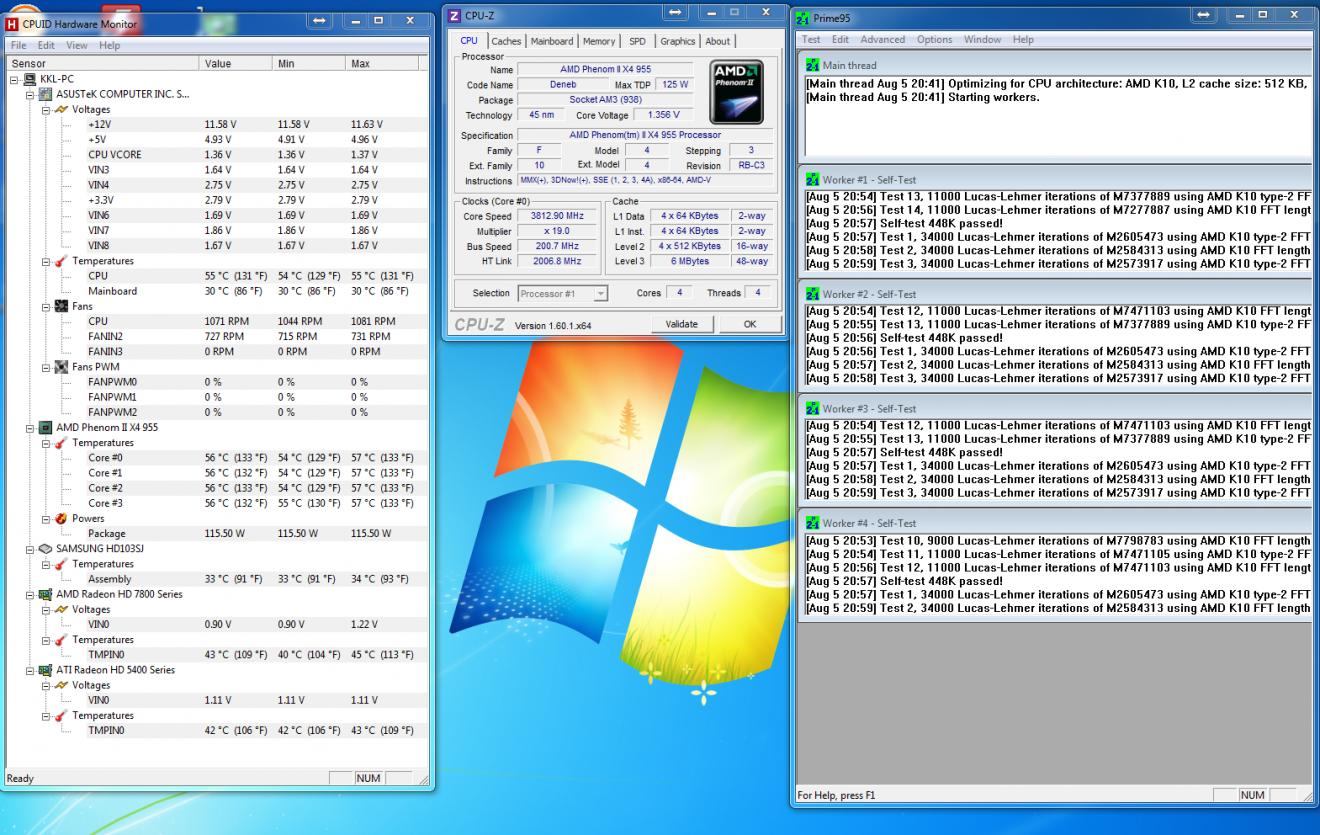Open the Test menu in Prime95
This screenshot has height=835, width=1320.
point(811,39)
